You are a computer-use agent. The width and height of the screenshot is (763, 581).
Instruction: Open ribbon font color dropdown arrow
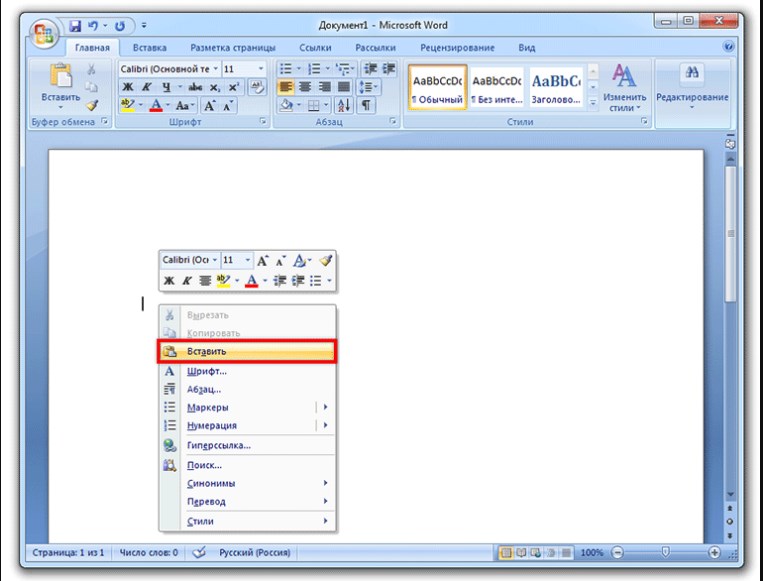tap(168, 105)
